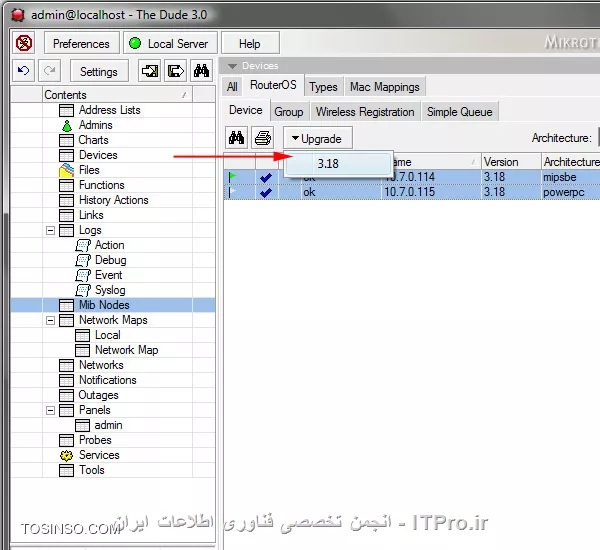Click the undo arrow icon
The height and width of the screenshot is (550, 600).
coord(23,71)
